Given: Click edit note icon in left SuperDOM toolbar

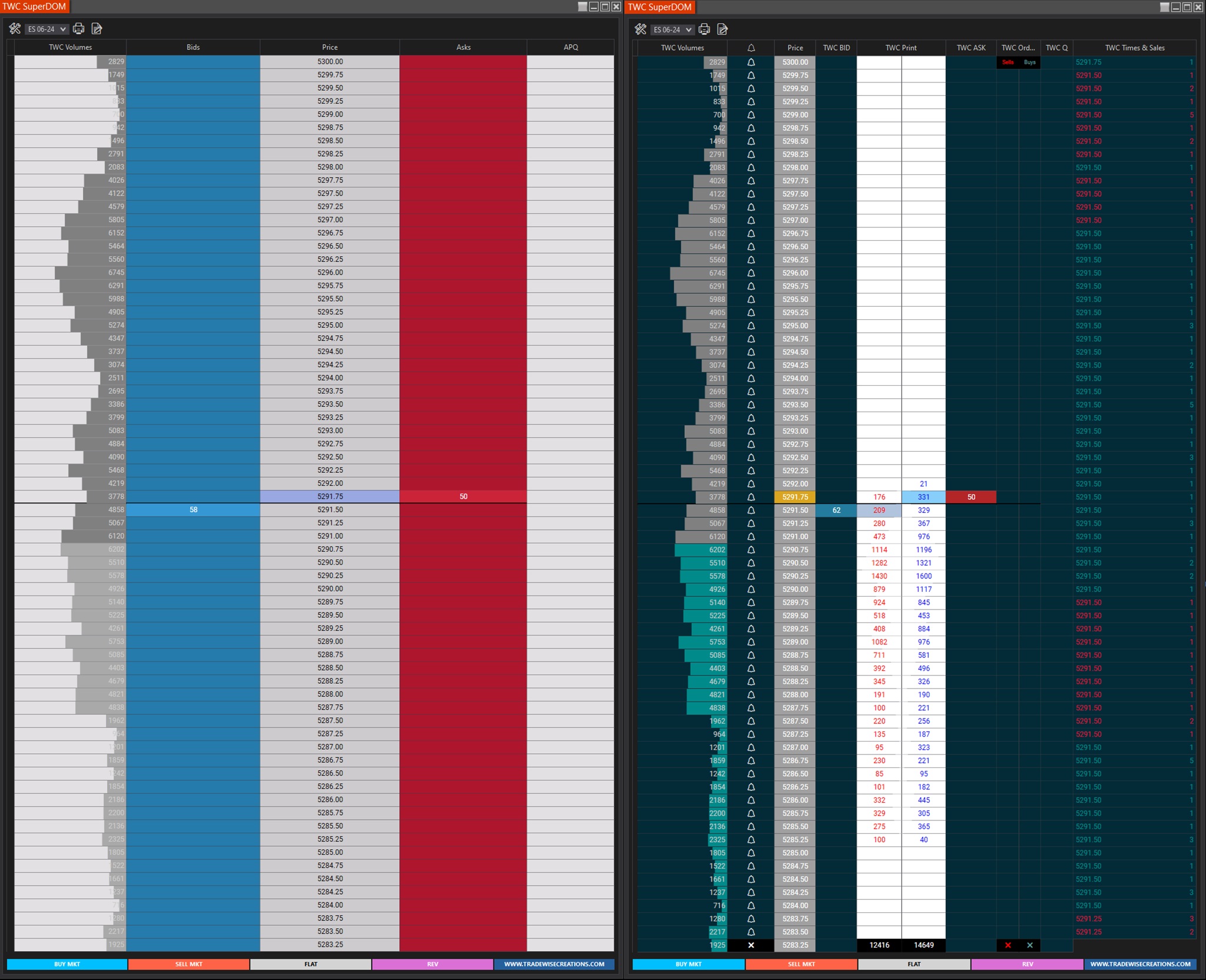Looking at the screenshot, I should coord(97,29).
